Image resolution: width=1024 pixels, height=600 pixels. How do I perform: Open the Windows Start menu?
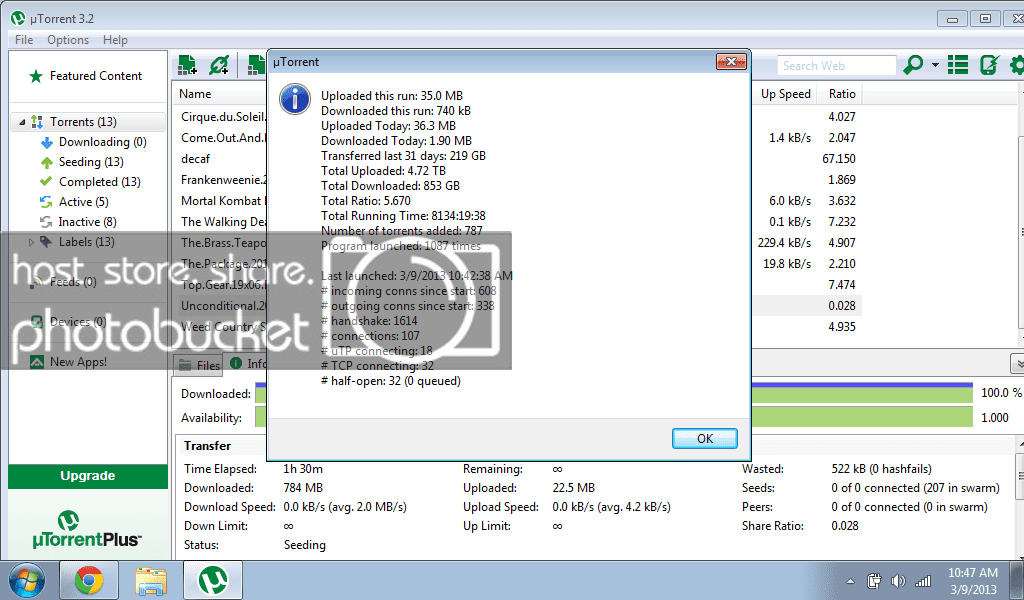click(x=27, y=580)
